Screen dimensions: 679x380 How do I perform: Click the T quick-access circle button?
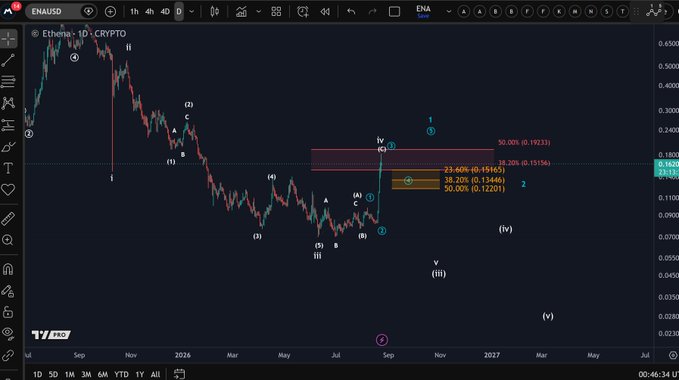(x=622, y=12)
